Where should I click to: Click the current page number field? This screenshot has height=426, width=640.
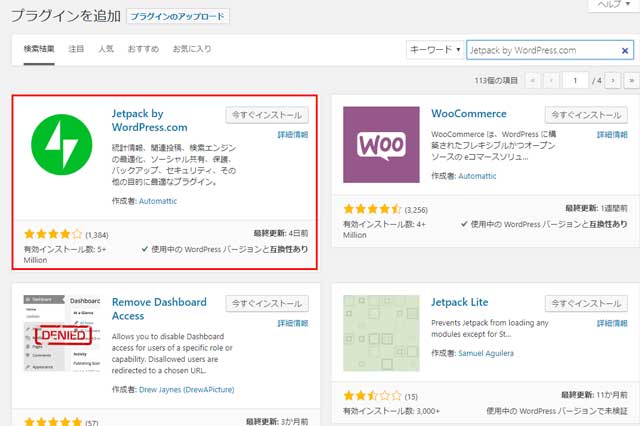[x=575, y=80]
